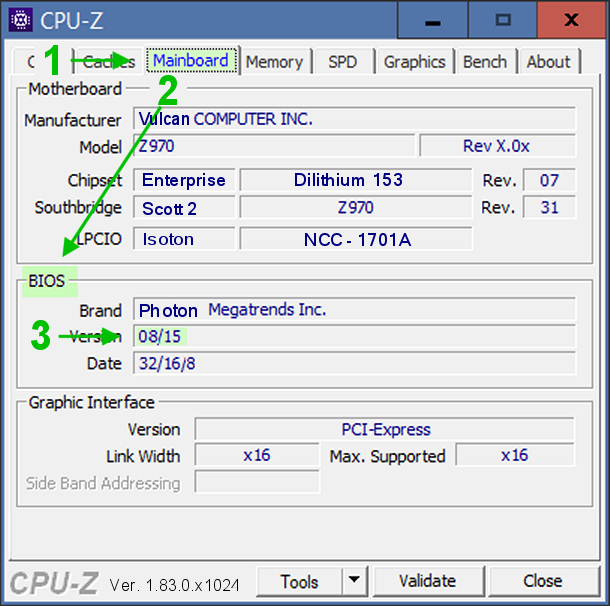The height and width of the screenshot is (606, 610).
Task: Click the graphic interface version PCI-Express
Action: pos(384,429)
